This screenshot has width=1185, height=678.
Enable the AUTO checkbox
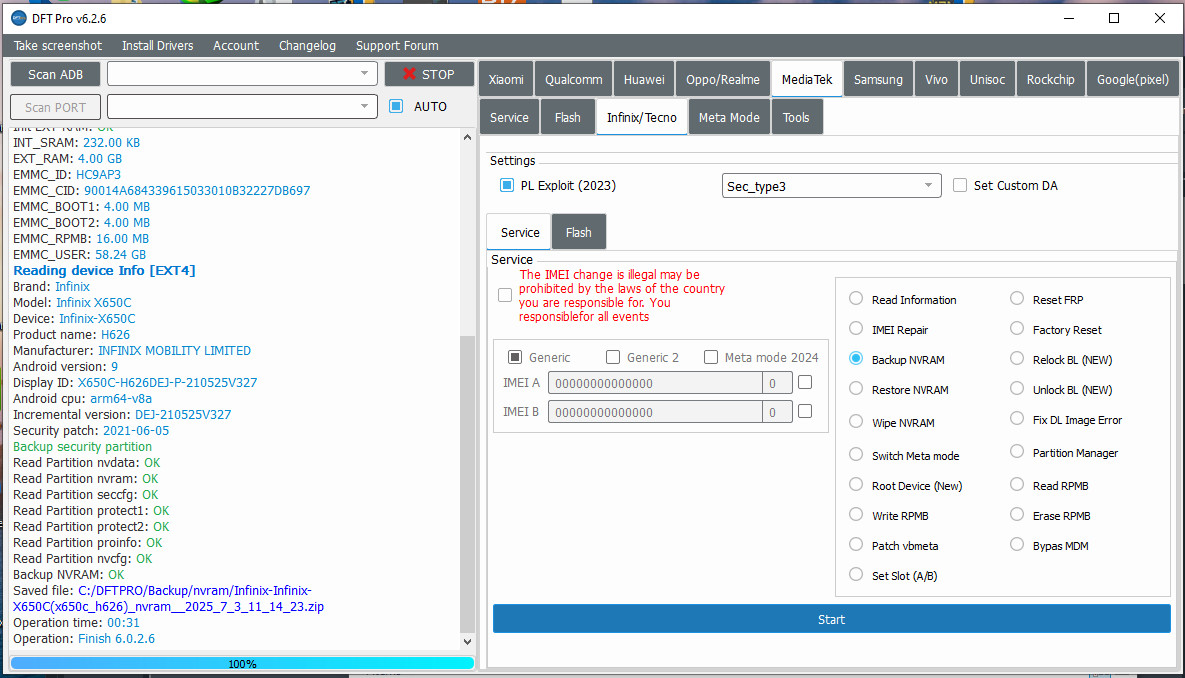point(396,106)
